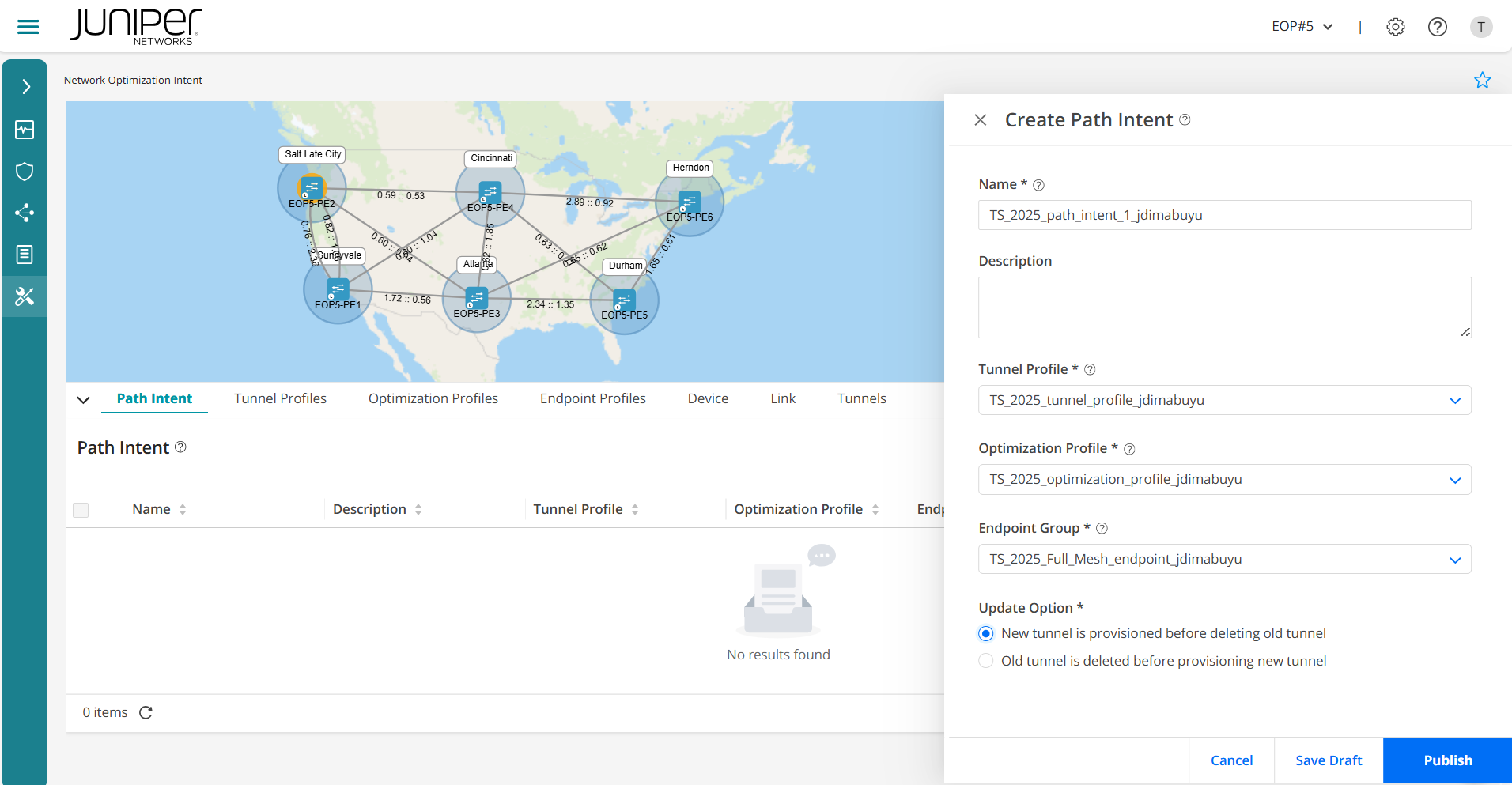Viewport: 1512px width, 785px height.
Task: Open the share nodes sidebar icon
Action: tap(25, 213)
